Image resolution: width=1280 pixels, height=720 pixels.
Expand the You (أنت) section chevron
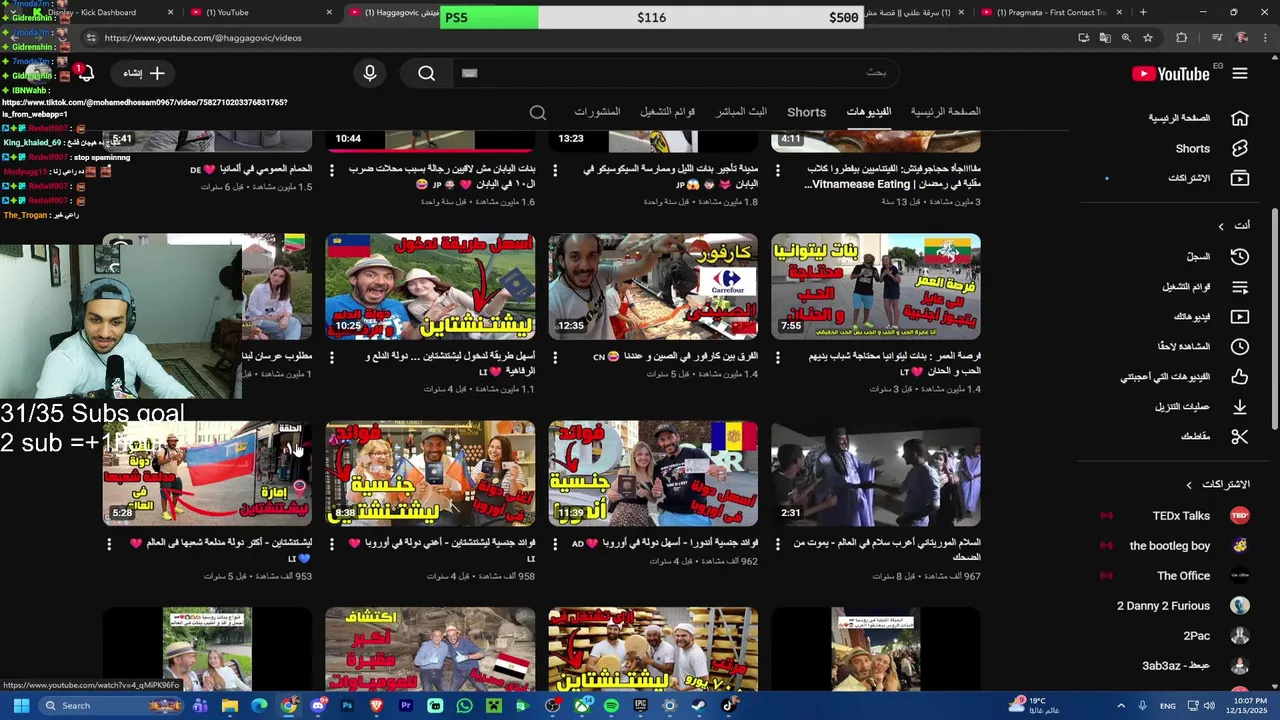tap(1221, 226)
